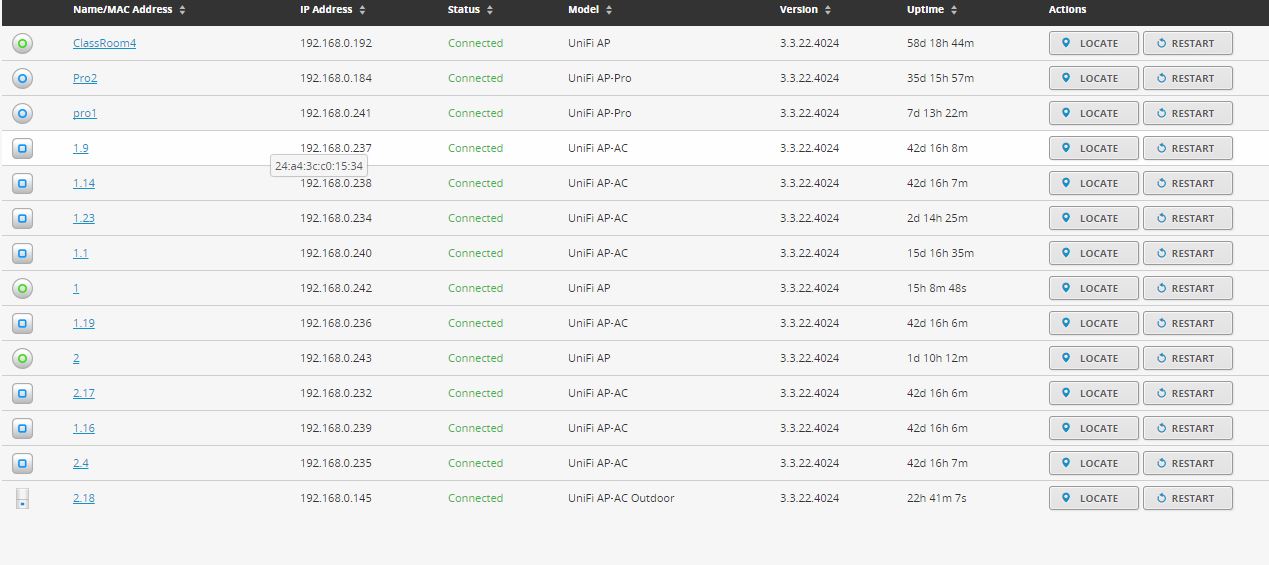Image resolution: width=1269 pixels, height=565 pixels.
Task: Click uptime value 7d 13h 22m
Action: tap(938, 114)
